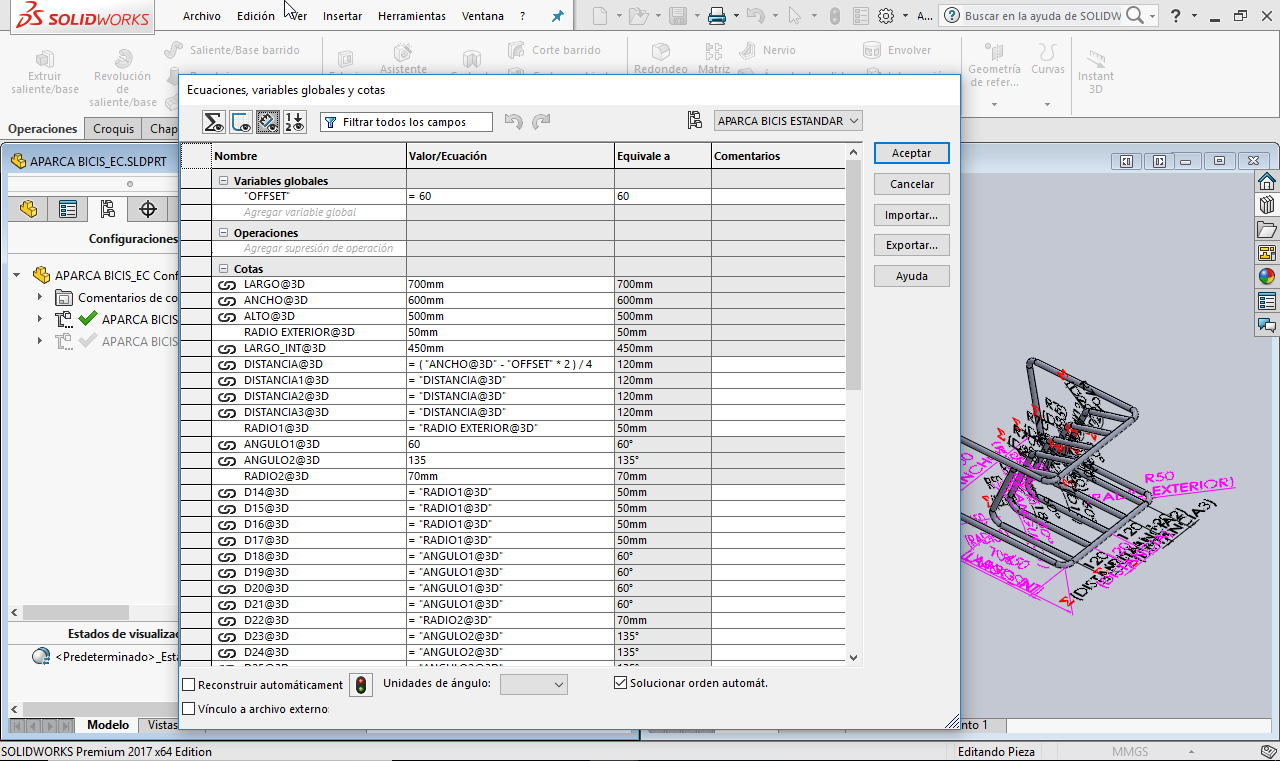
Task: Switch to Sketch Equation View icon
Action: point(241,122)
